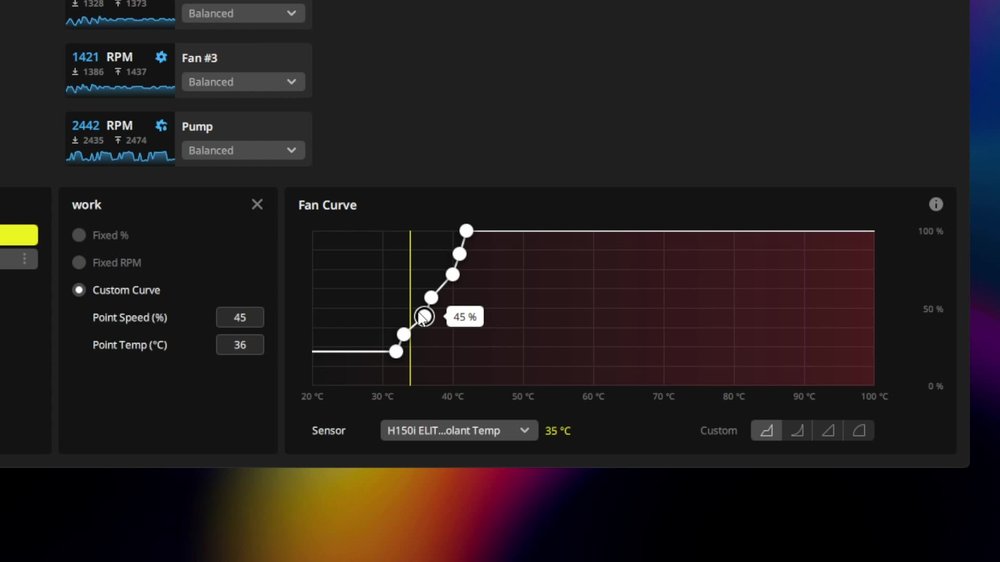
Task: Open Fan #3 Balanced mode dropdown
Action: click(x=243, y=82)
